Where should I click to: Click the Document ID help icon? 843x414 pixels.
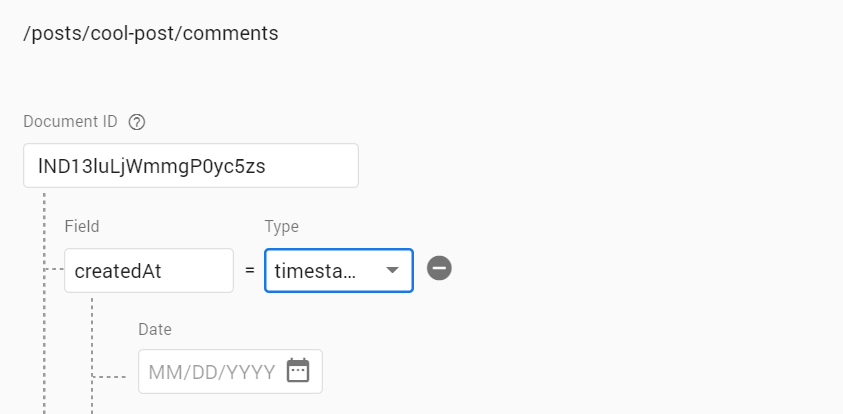(138, 122)
